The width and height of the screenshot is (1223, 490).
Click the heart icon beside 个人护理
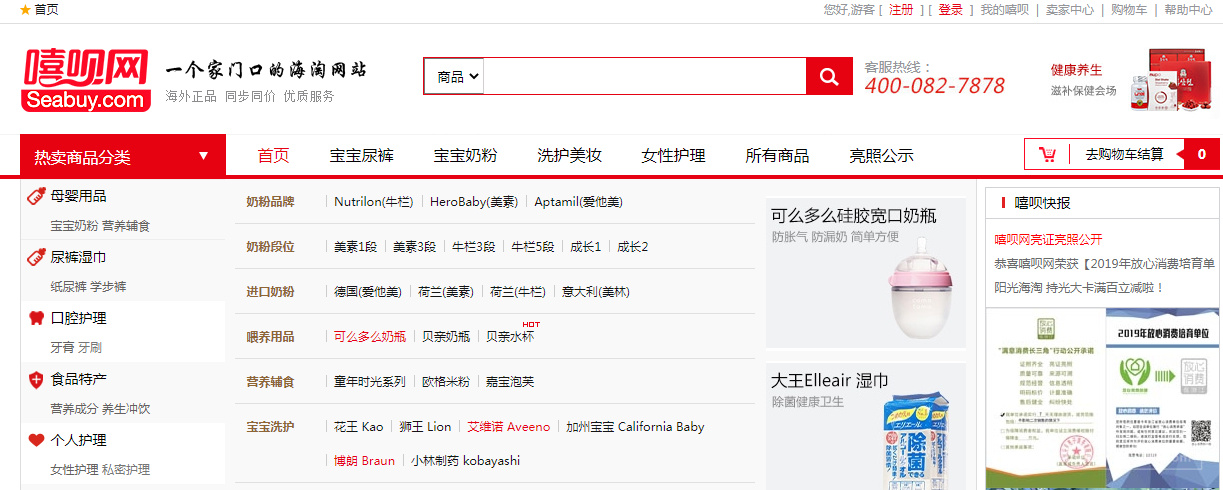pyautogui.click(x=36, y=440)
